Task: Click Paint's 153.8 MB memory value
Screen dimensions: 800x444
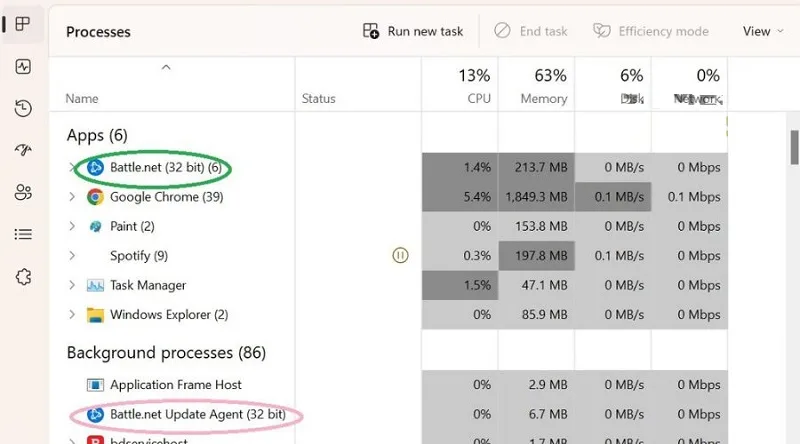Action: [x=541, y=227]
